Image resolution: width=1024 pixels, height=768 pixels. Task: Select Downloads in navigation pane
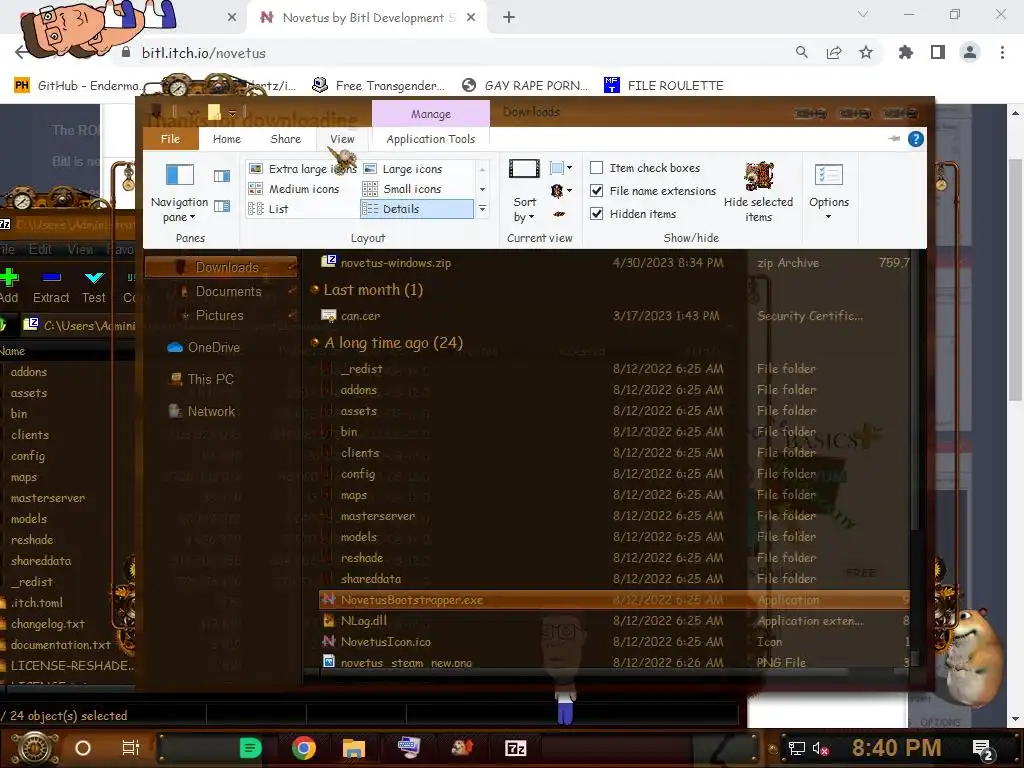(x=221, y=267)
